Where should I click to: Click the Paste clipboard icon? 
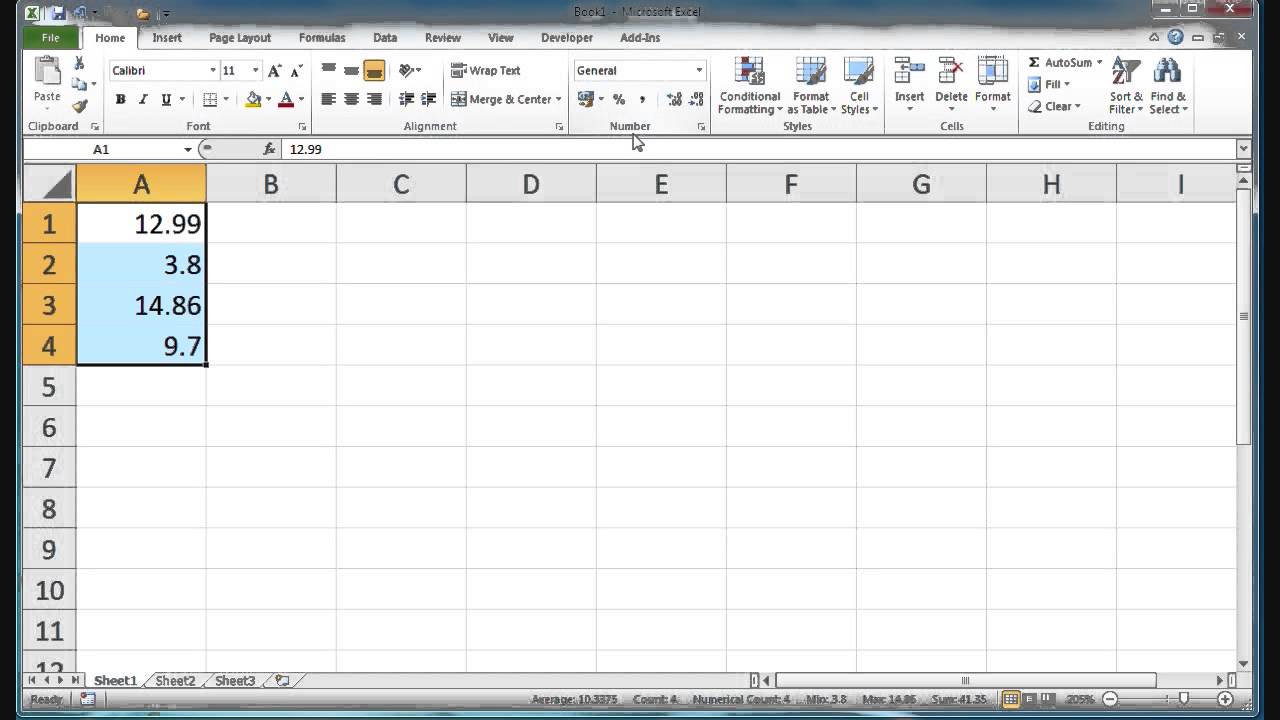click(x=47, y=72)
